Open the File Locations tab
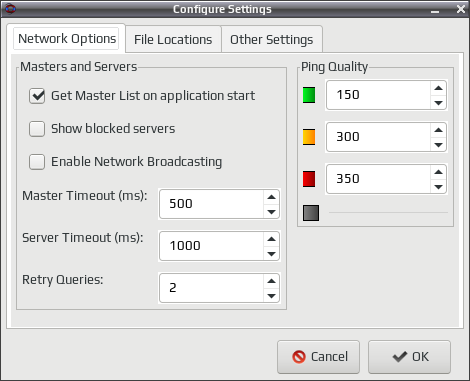Screen dimensions: 470x381 pos(173,39)
